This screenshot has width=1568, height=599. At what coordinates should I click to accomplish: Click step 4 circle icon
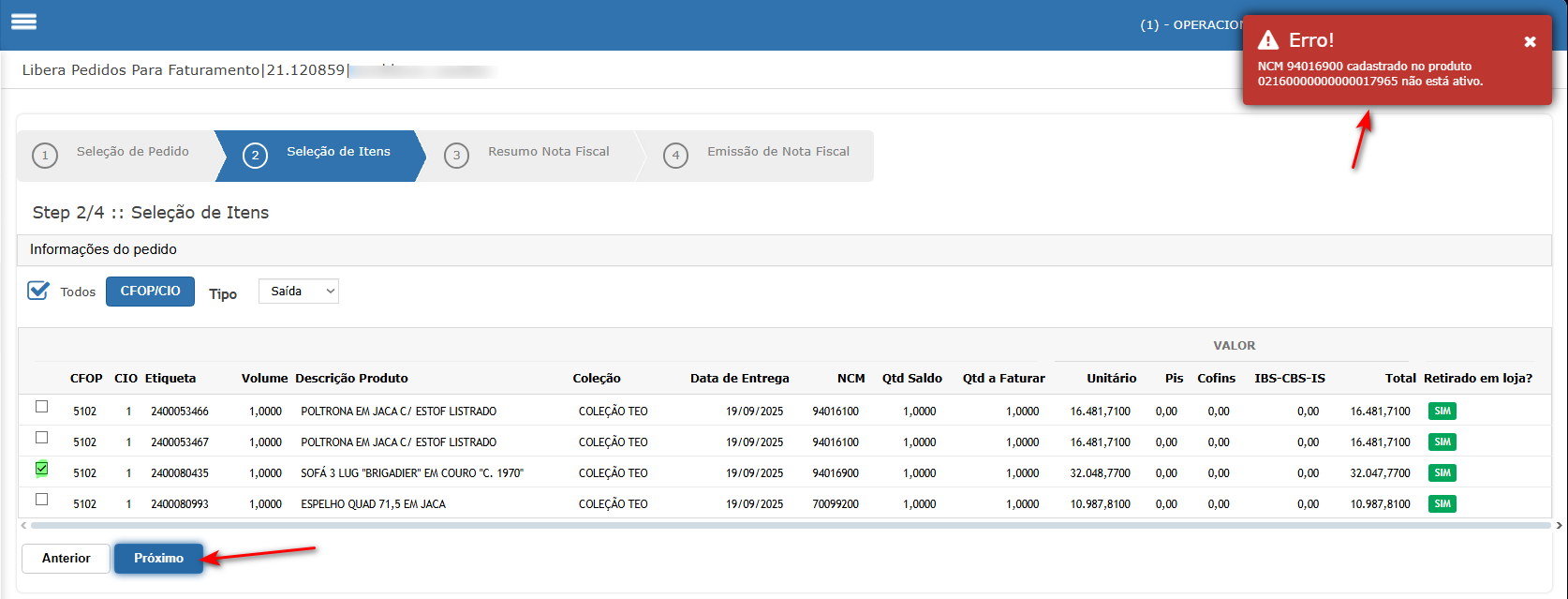[675, 156]
